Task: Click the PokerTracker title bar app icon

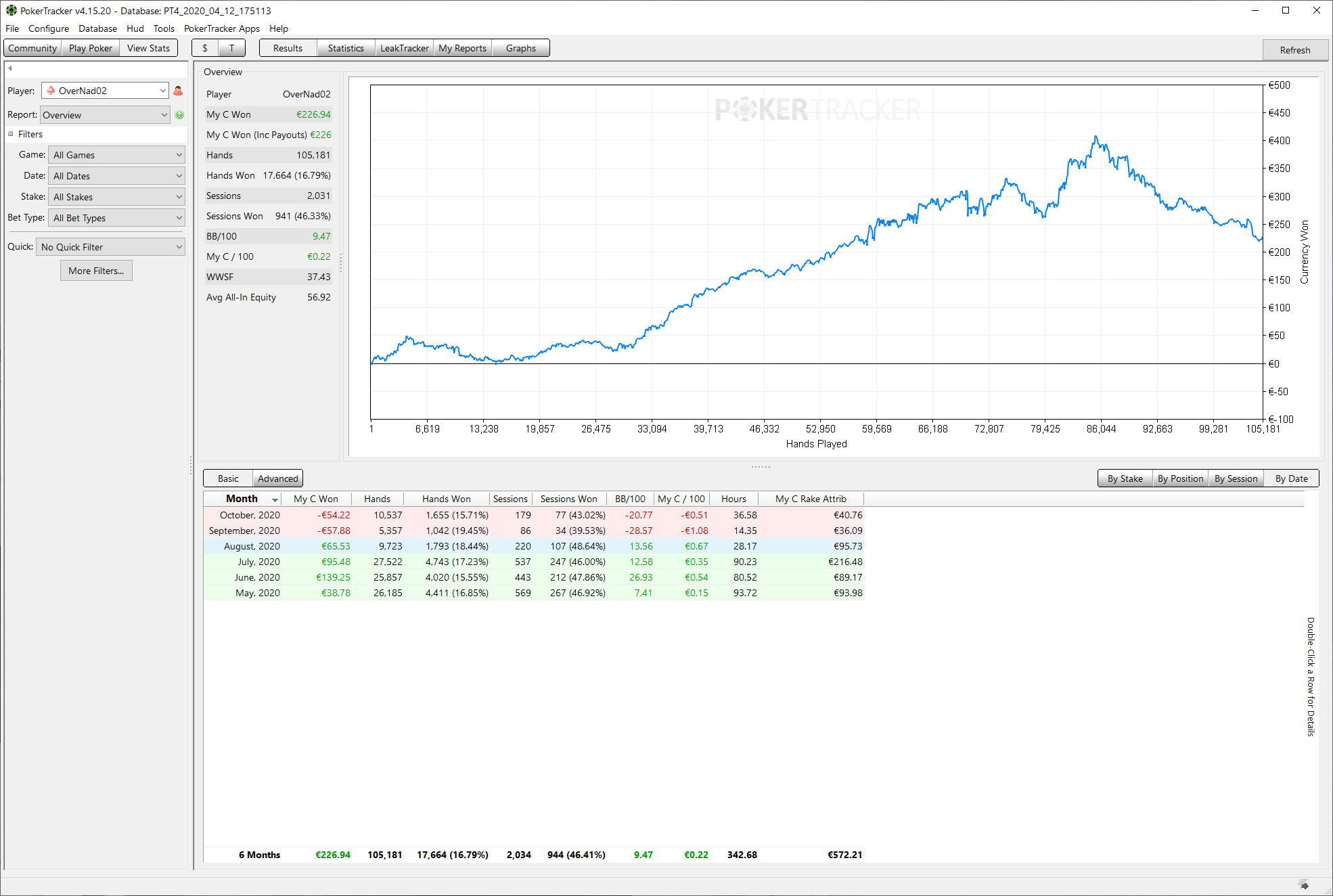Action: pyautogui.click(x=11, y=10)
